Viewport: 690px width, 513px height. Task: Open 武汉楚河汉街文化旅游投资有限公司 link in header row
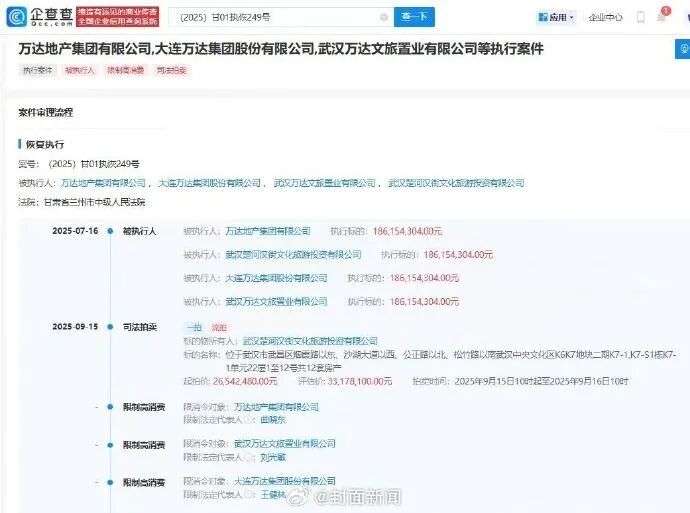click(455, 184)
